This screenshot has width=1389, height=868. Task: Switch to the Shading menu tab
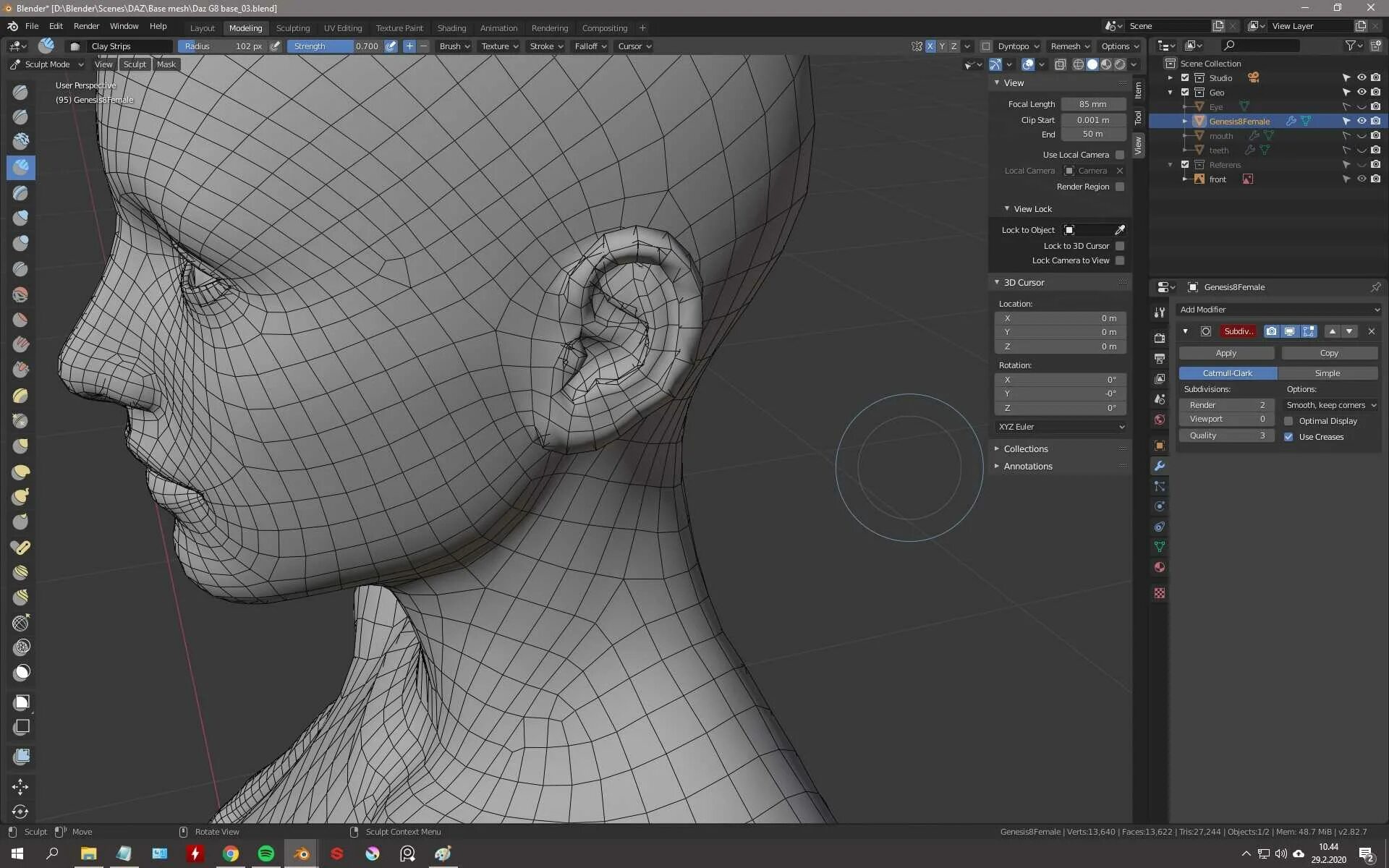451,27
